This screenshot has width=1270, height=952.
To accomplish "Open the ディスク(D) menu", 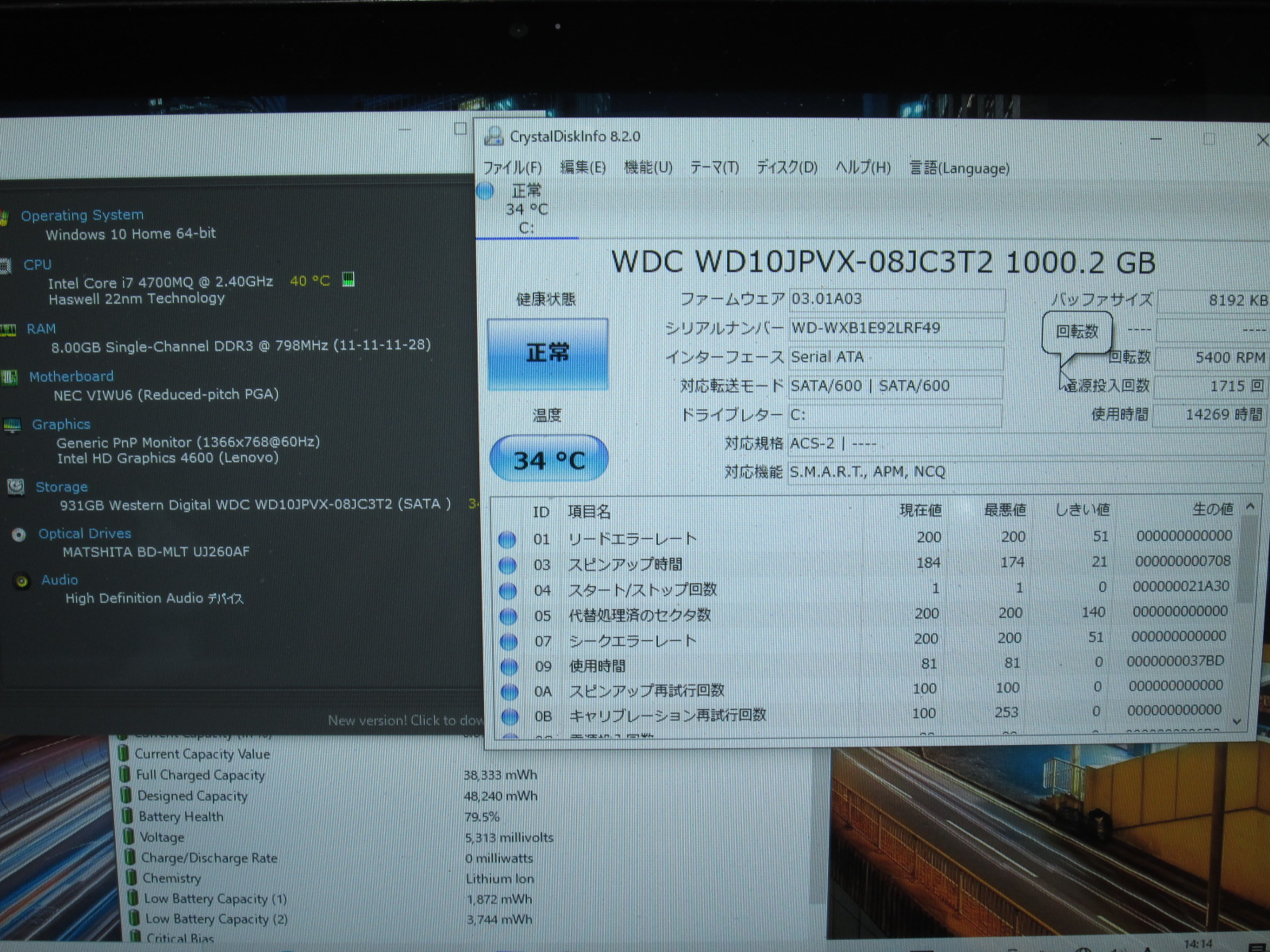I will pyautogui.click(x=786, y=167).
